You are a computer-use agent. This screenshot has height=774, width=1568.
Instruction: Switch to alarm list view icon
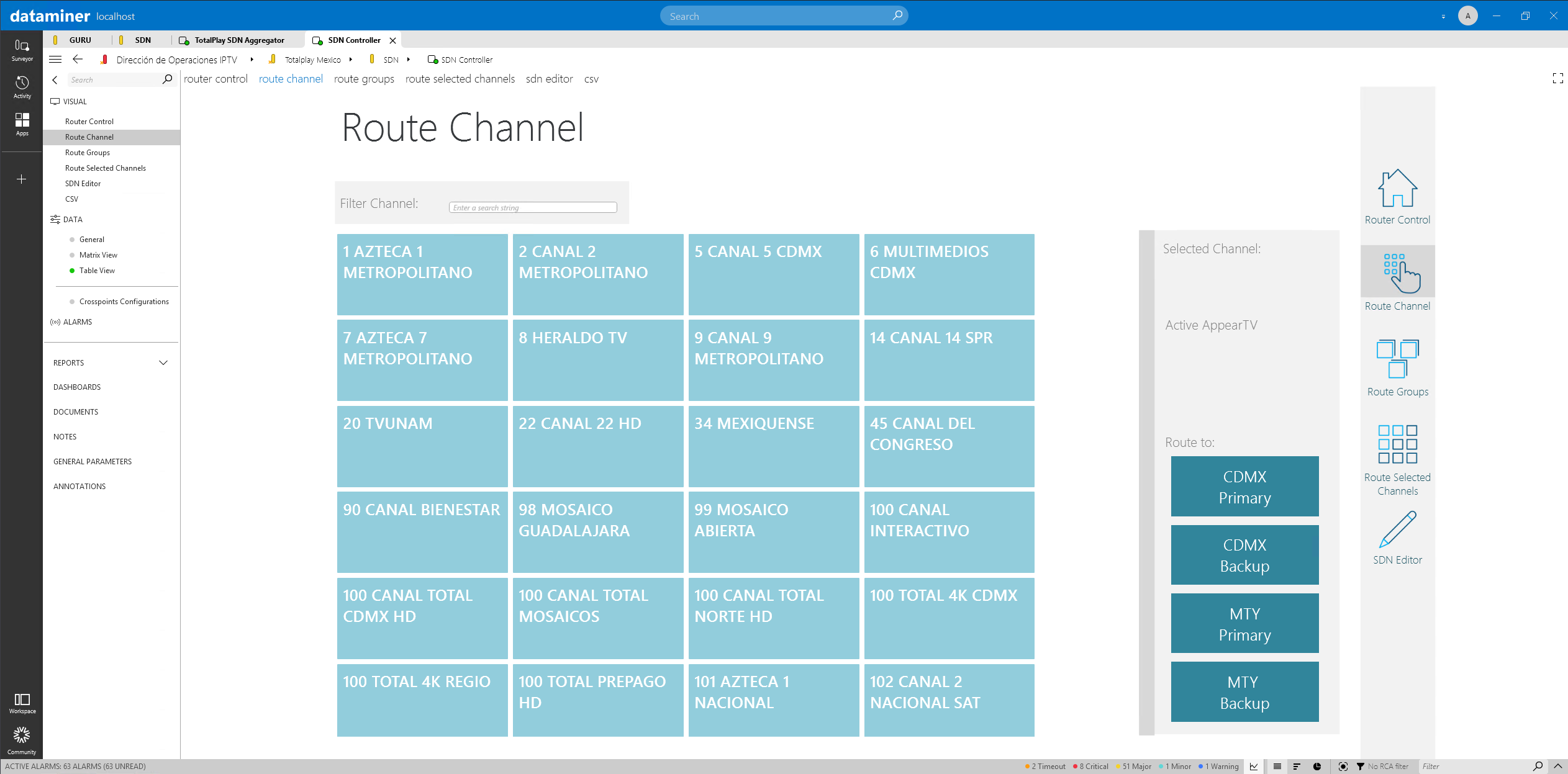click(1277, 767)
